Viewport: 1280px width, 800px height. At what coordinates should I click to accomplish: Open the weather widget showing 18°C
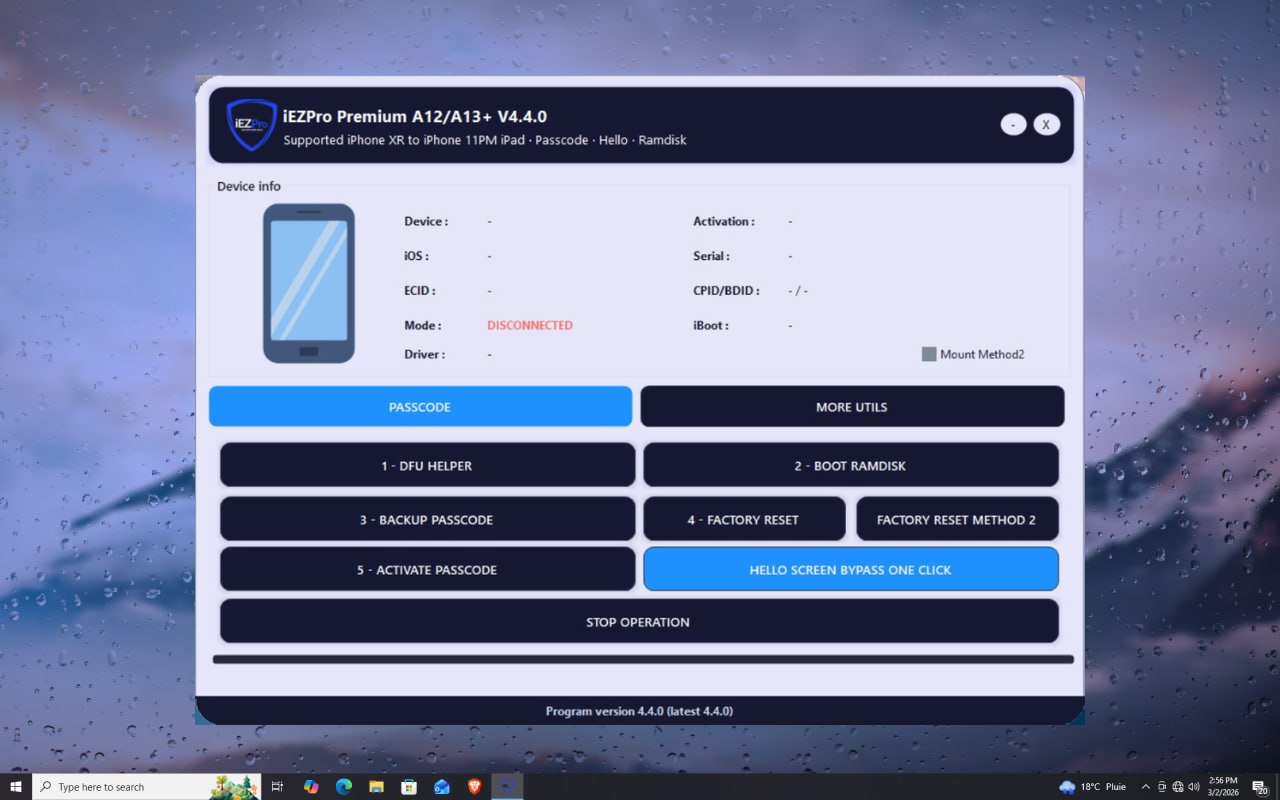coord(1095,787)
